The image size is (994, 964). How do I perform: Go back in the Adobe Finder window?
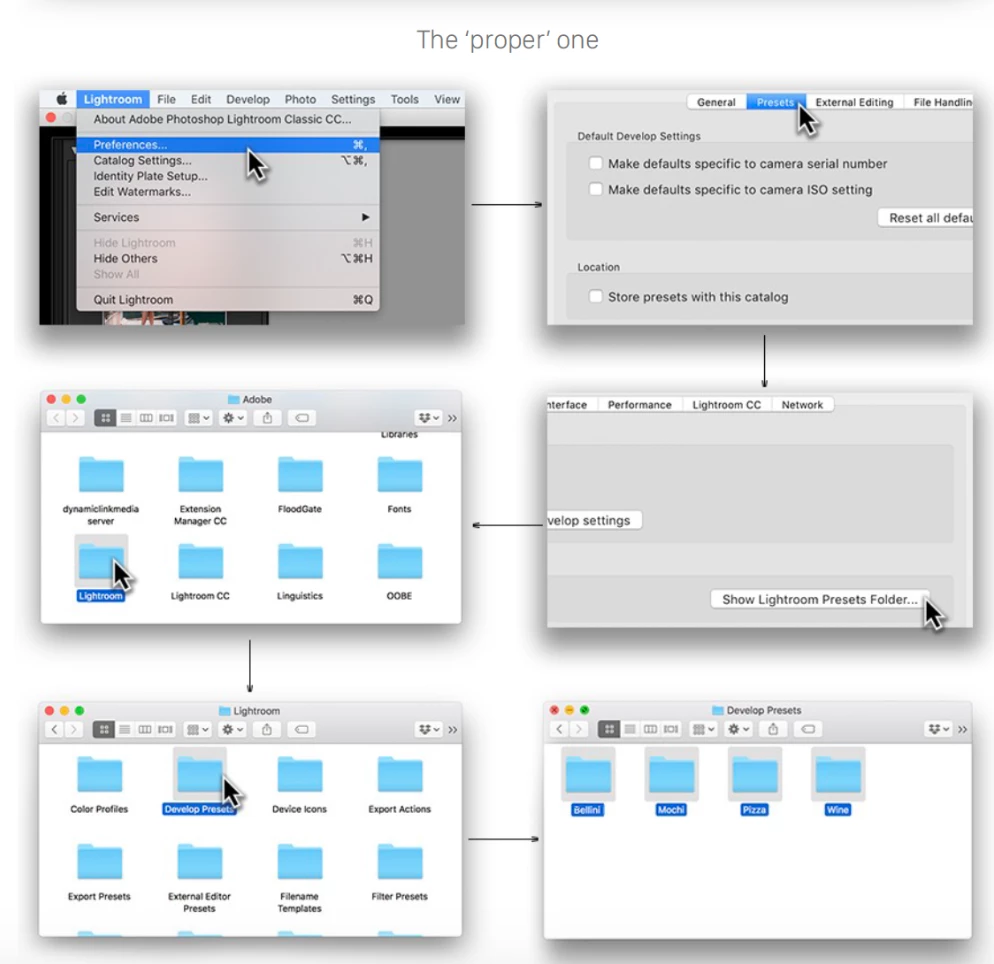pos(56,418)
